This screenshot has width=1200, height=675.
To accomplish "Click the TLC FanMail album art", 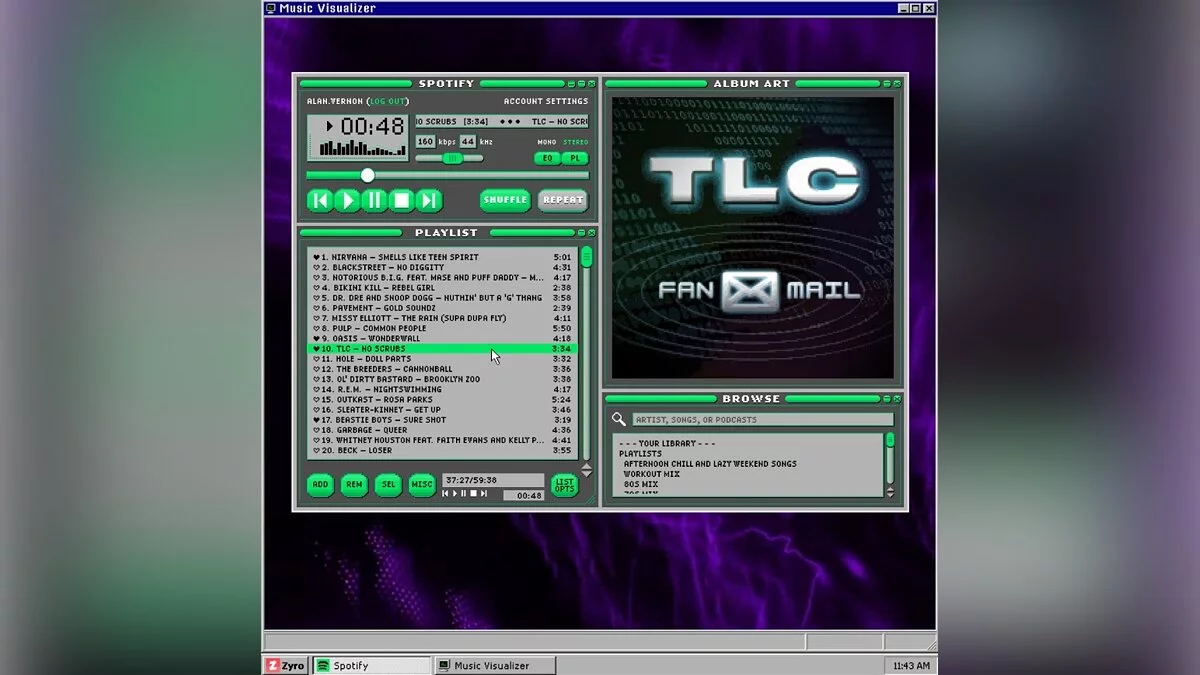I will click(x=753, y=238).
